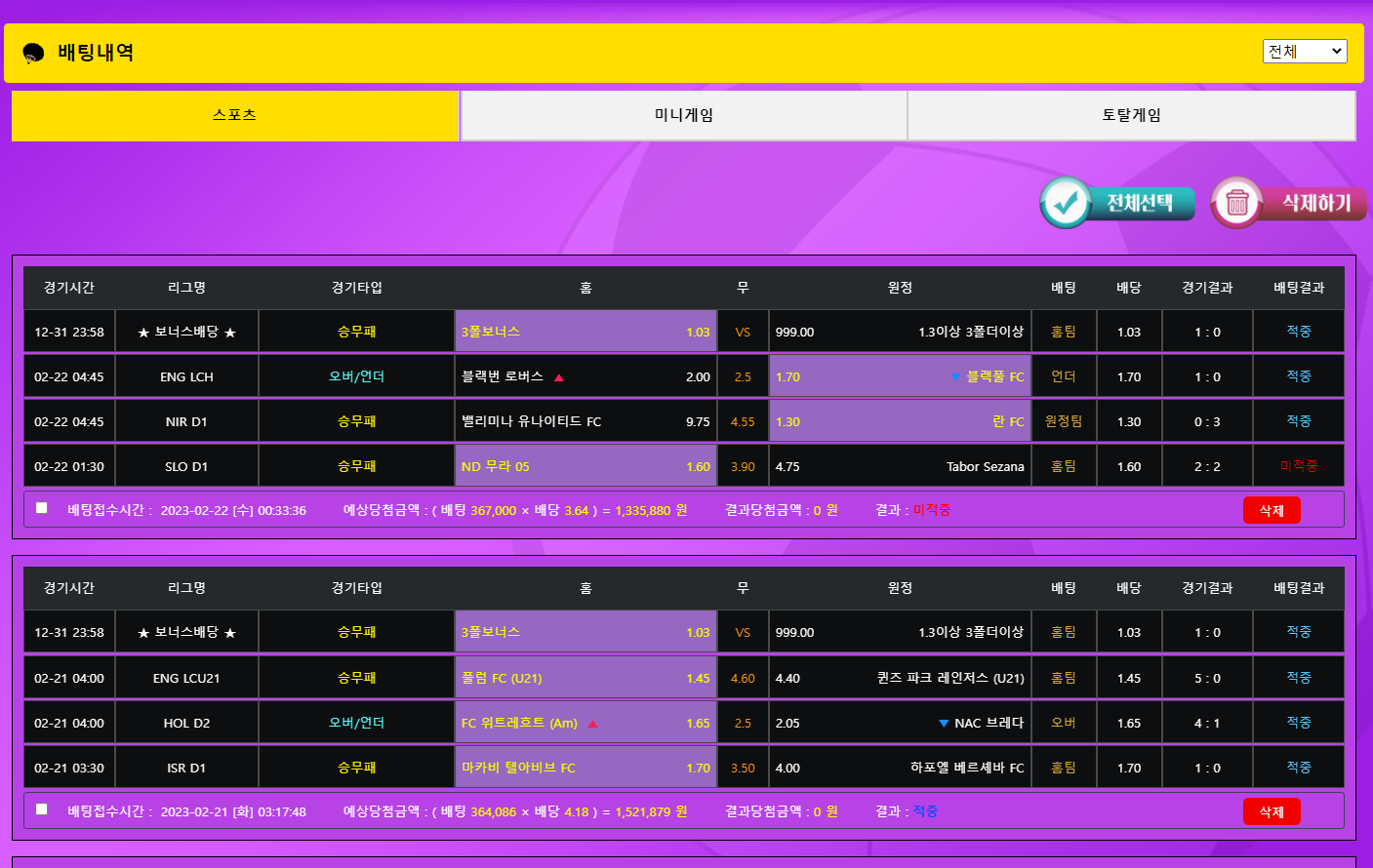This screenshot has height=868, width=1373.
Task: Check the box for the 2023-02-22 bet slip
Action: pos(41,508)
